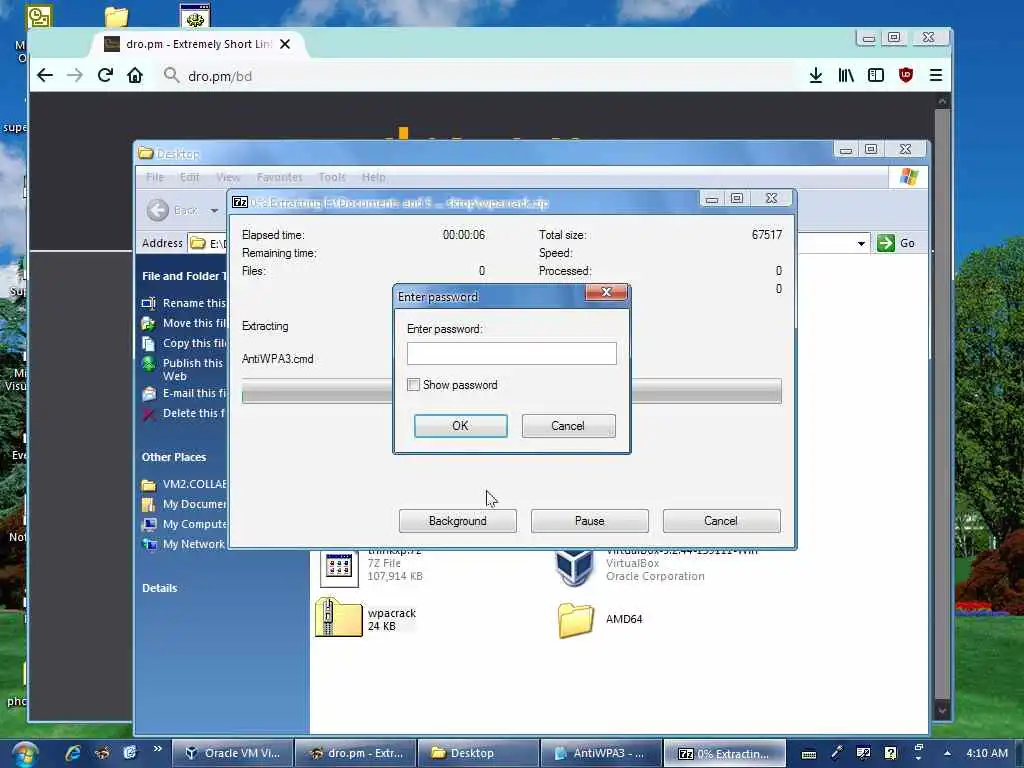Open the browser hamburger menu
Screen dimensions: 1024x768
point(936,76)
